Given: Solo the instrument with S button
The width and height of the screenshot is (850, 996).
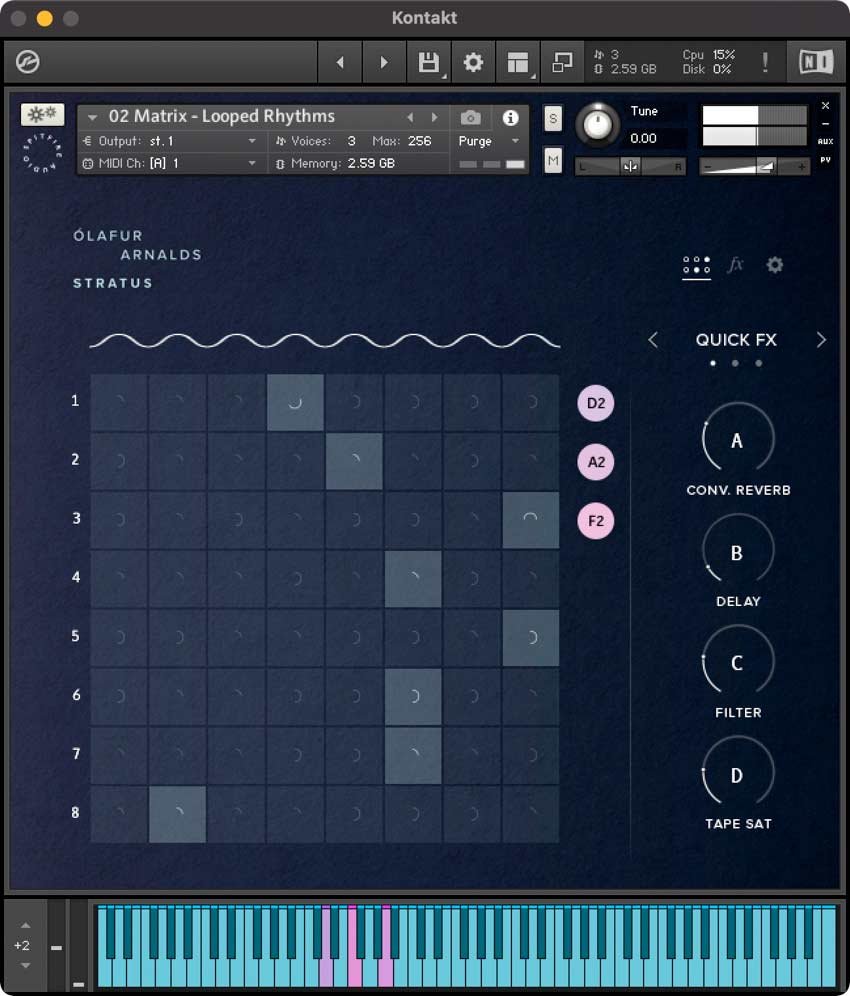Looking at the screenshot, I should pyautogui.click(x=553, y=119).
